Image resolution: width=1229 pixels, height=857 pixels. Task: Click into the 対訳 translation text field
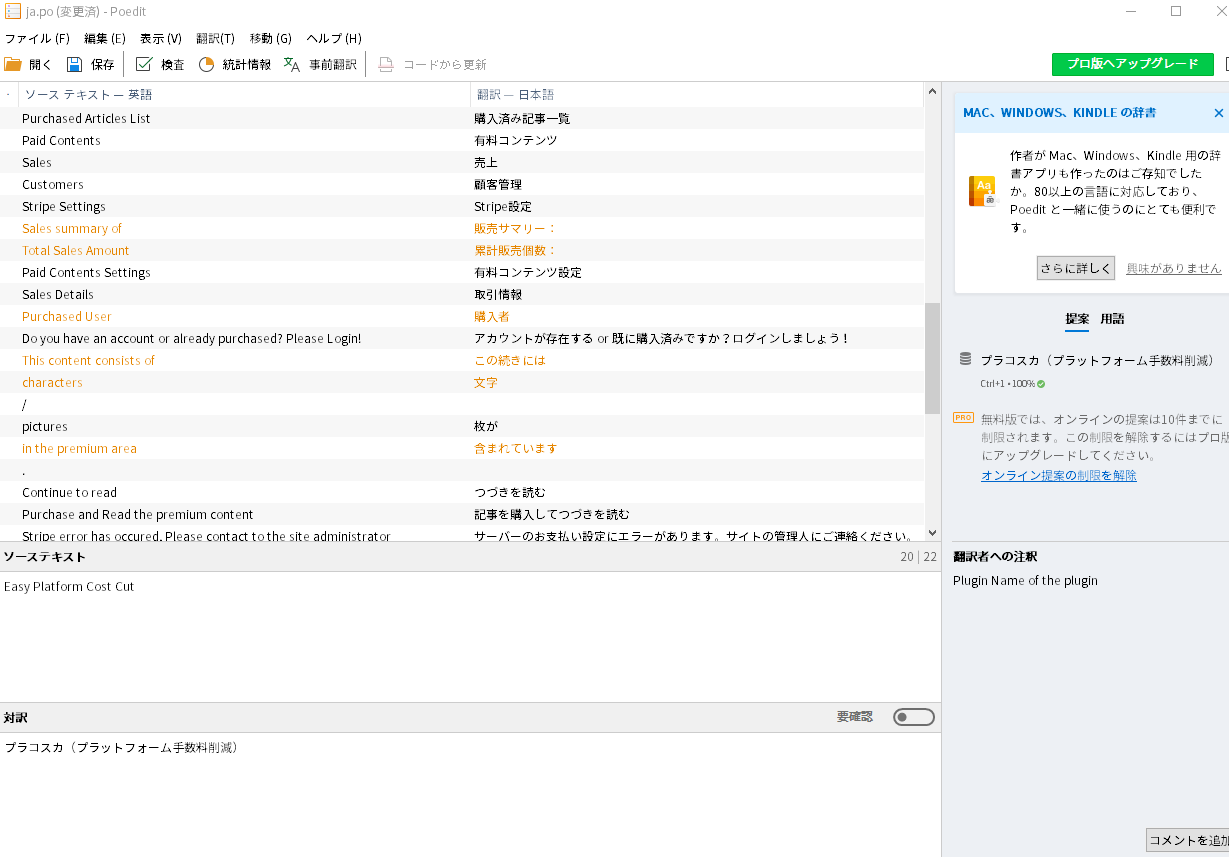[470, 794]
